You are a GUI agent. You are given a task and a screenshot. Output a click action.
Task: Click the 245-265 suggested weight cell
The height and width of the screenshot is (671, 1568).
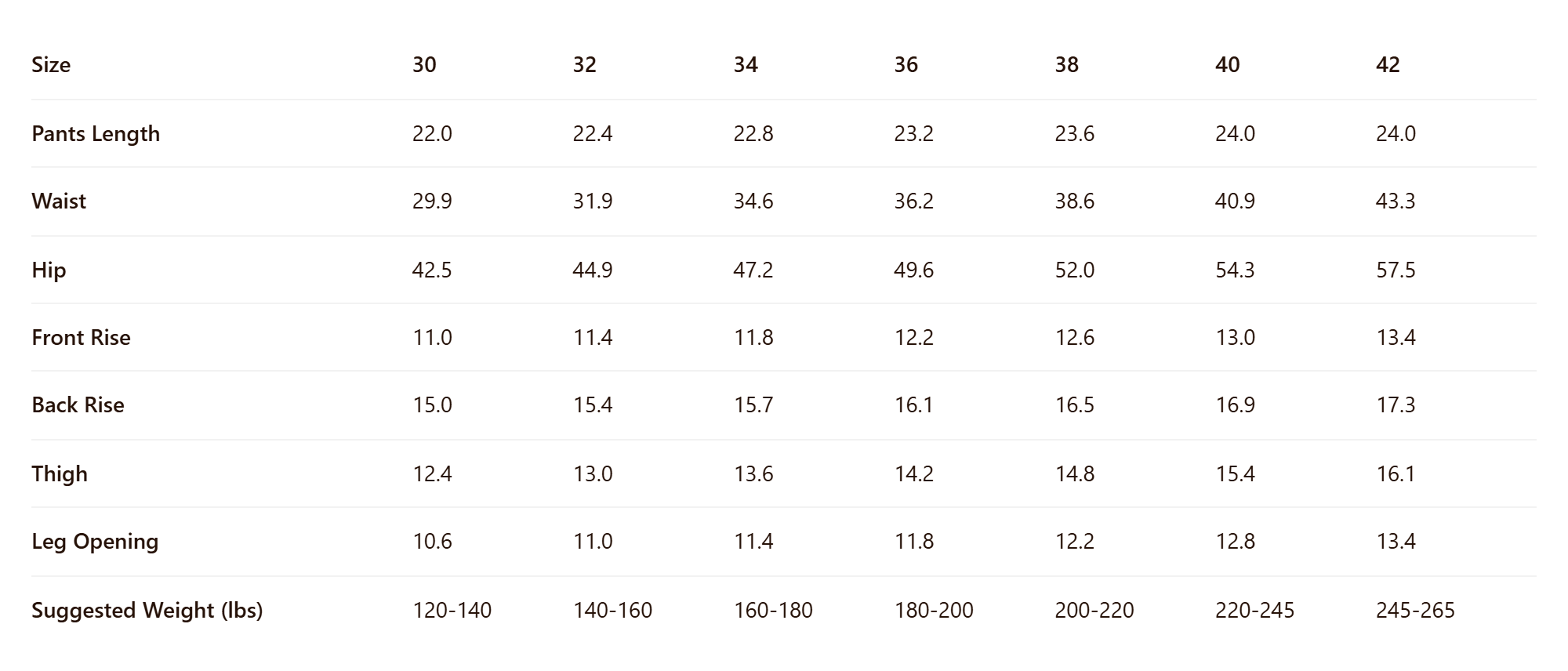(x=1415, y=611)
